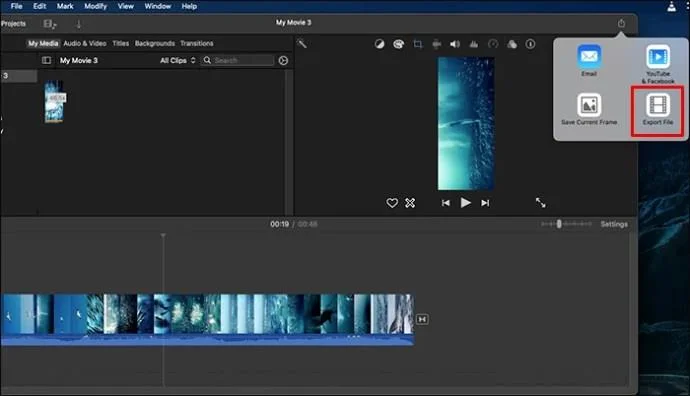Click the Share icon at top right

point(621,23)
